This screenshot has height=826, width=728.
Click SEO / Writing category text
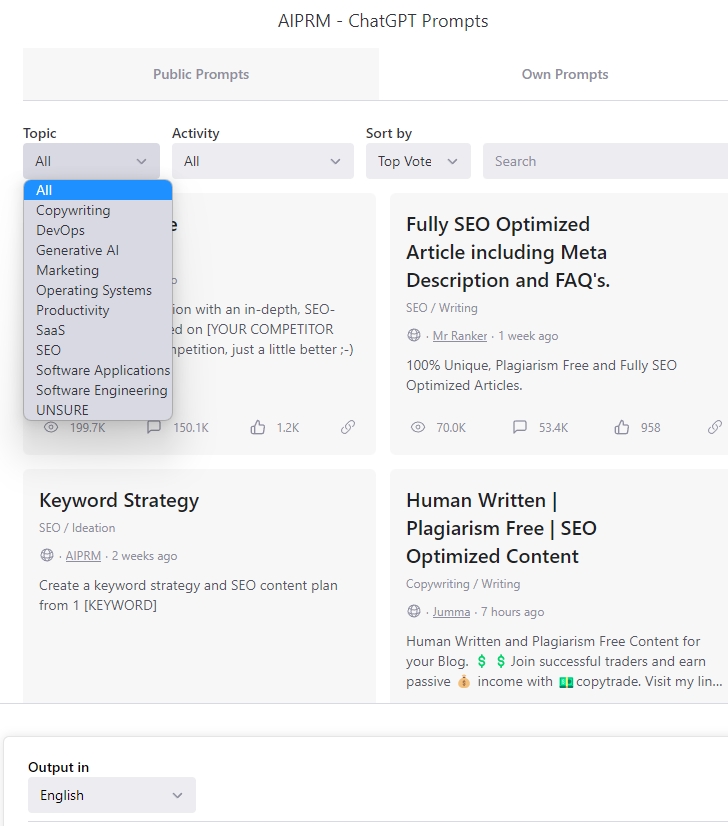[441, 308]
